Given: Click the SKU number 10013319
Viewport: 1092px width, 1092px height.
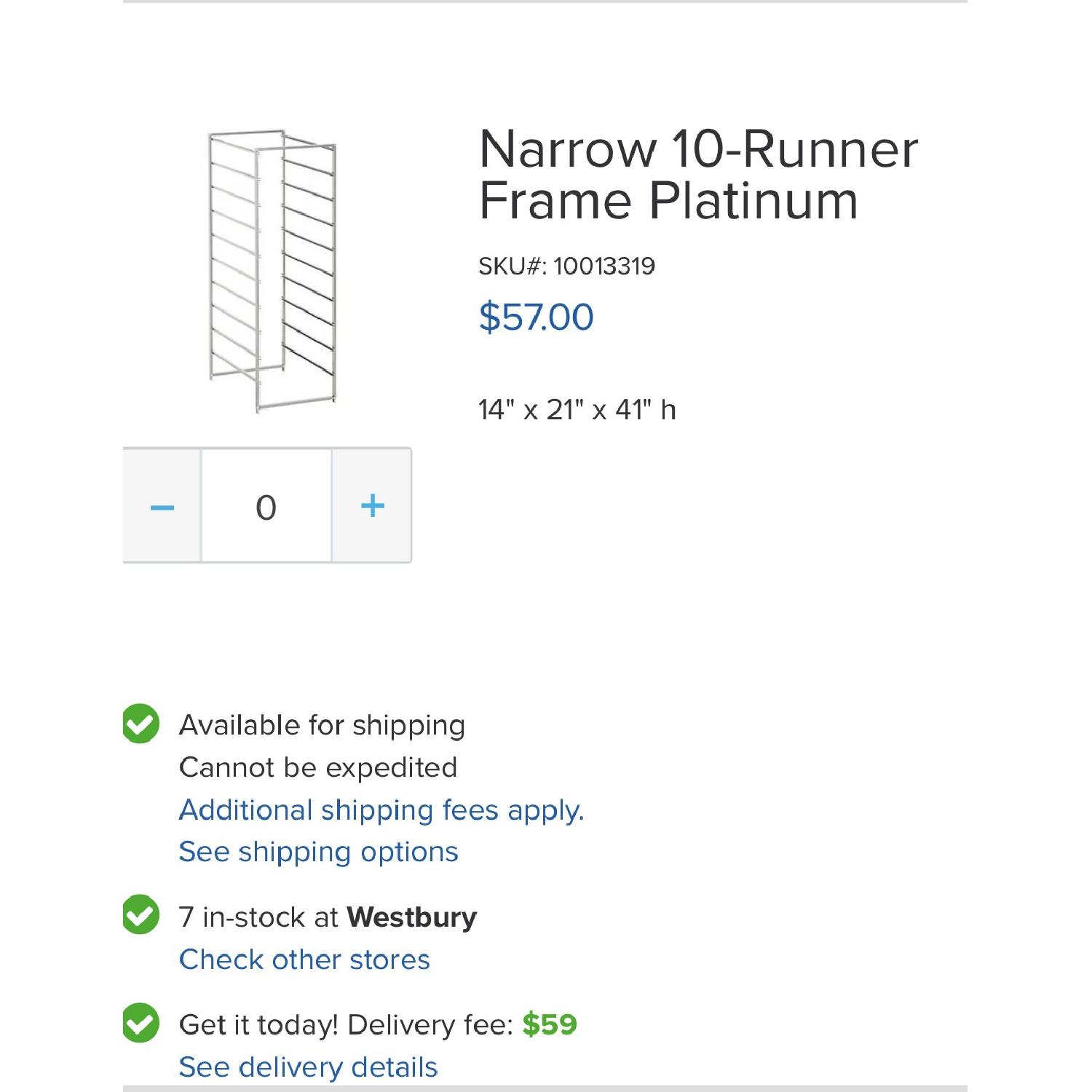Looking at the screenshot, I should click(x=568, y=266).
